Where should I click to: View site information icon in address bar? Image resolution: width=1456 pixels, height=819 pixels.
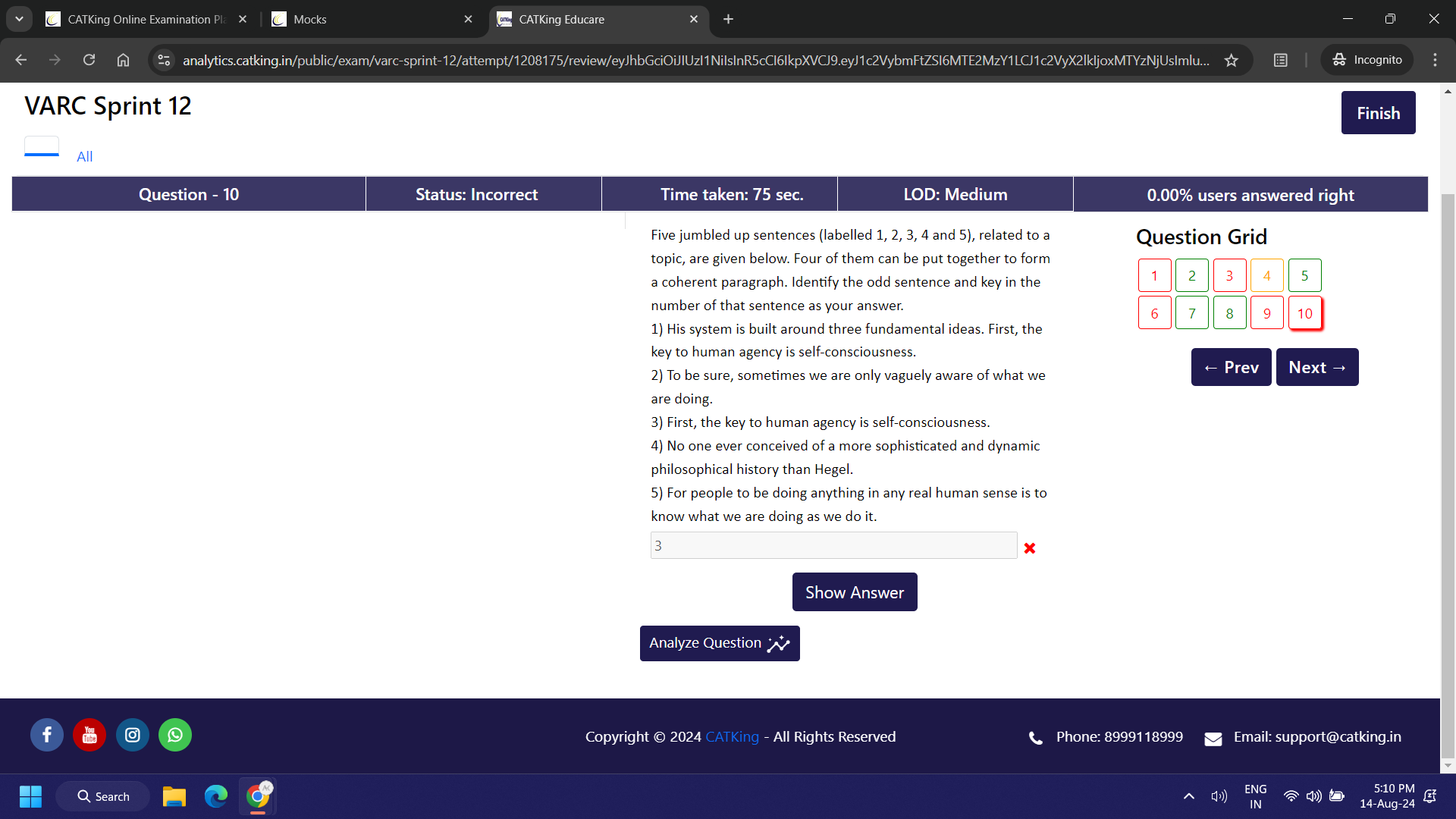(164, 60)
